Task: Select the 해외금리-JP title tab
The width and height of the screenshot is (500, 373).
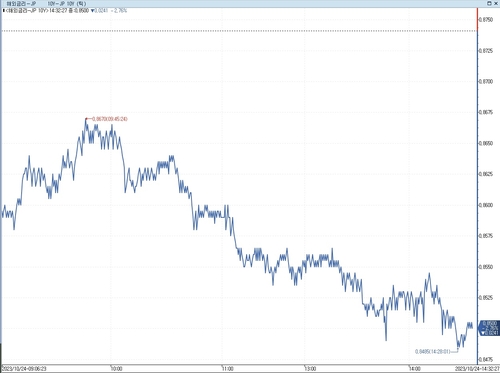Action: [21, 4]
